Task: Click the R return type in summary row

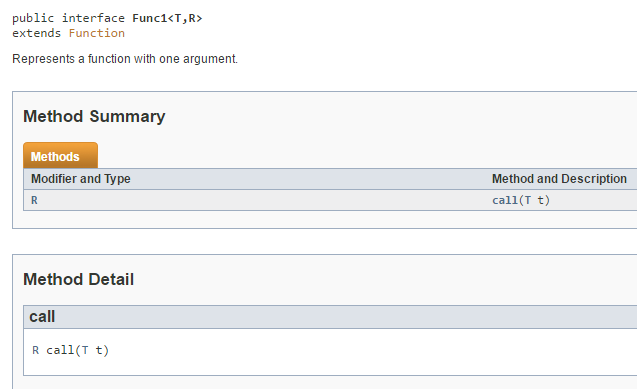Action: [x=35, y=200]
